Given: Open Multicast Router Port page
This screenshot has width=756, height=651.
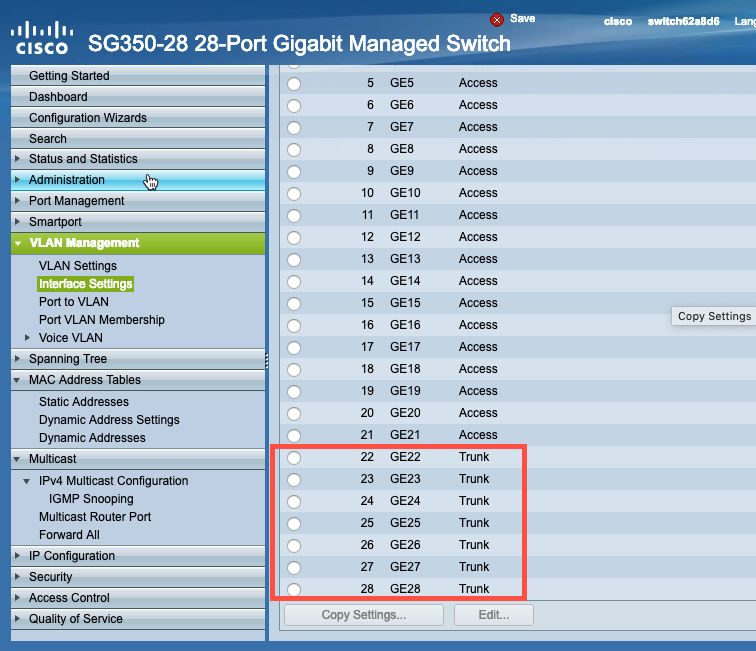Looking at the screenshot, I should pyautogui.click(x=95, y=516).
